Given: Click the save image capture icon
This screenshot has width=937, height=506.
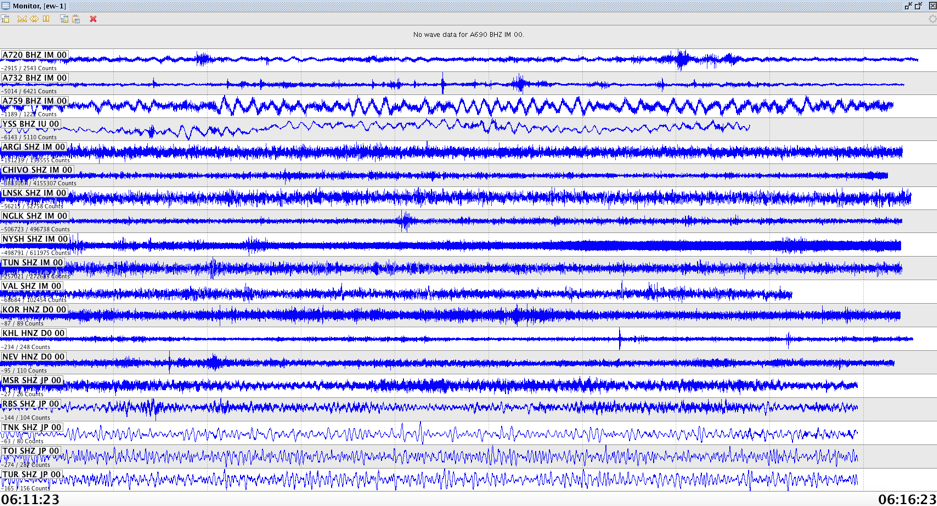Looking at the screenshot, I should tap(64, 19).
